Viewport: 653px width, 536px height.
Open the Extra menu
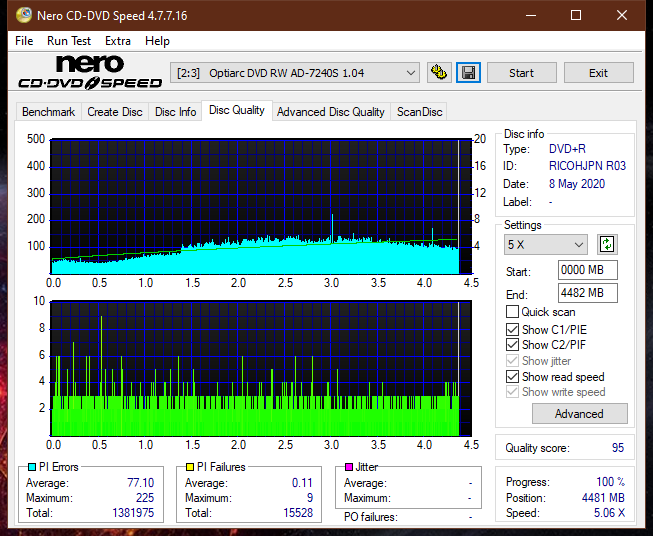tap(118, 41)
